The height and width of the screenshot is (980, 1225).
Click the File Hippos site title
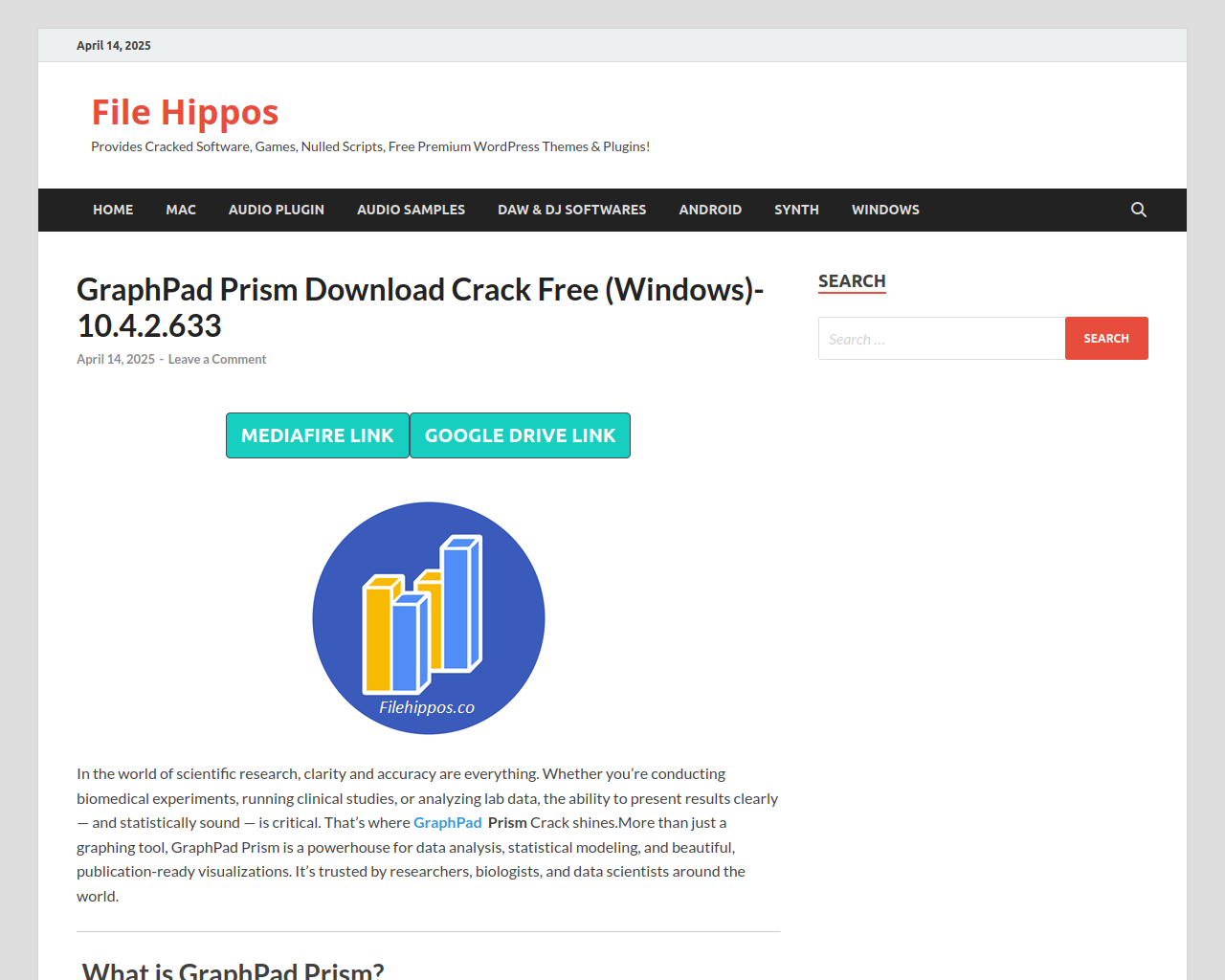click(185, 113)
